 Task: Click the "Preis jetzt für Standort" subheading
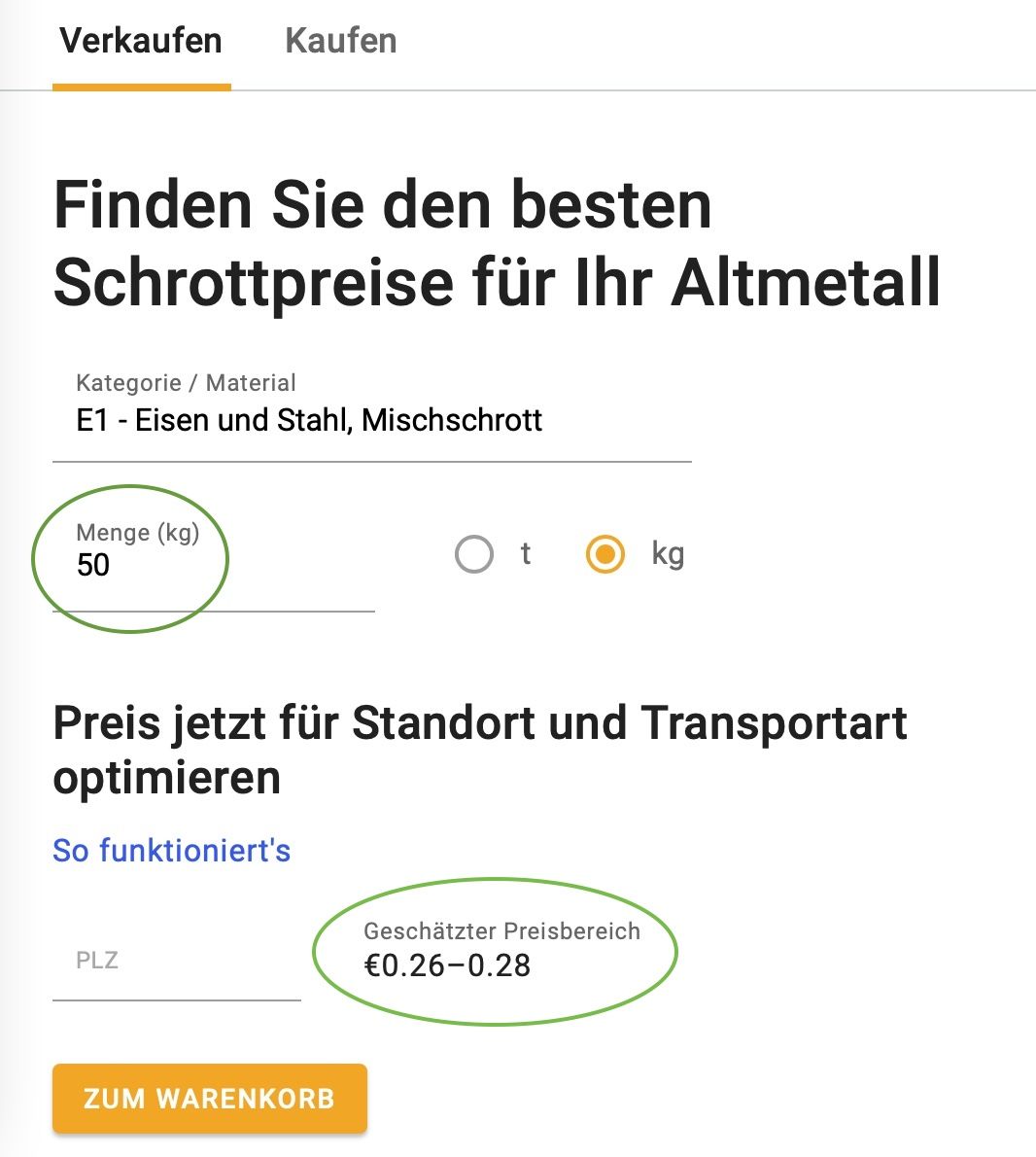click(480, 723)
